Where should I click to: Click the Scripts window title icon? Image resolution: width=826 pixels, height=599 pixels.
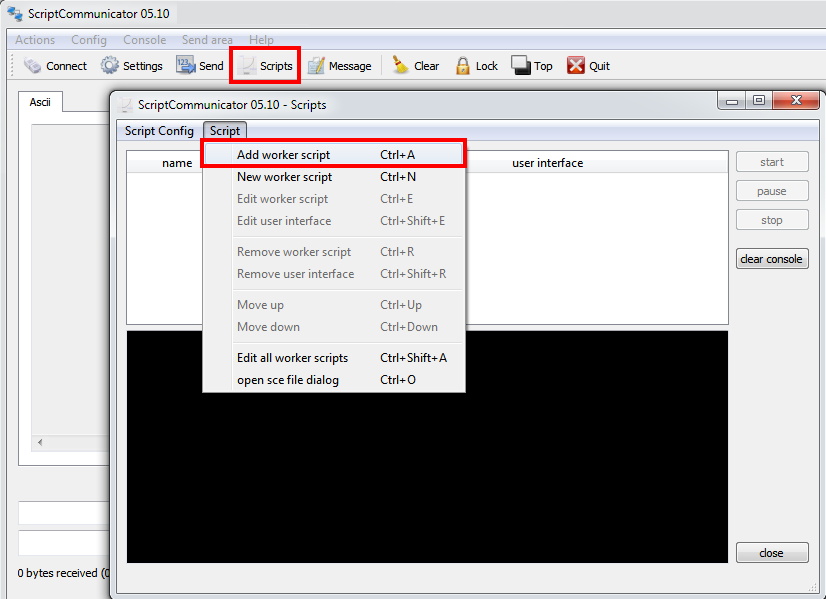click(x=126, y=105)
